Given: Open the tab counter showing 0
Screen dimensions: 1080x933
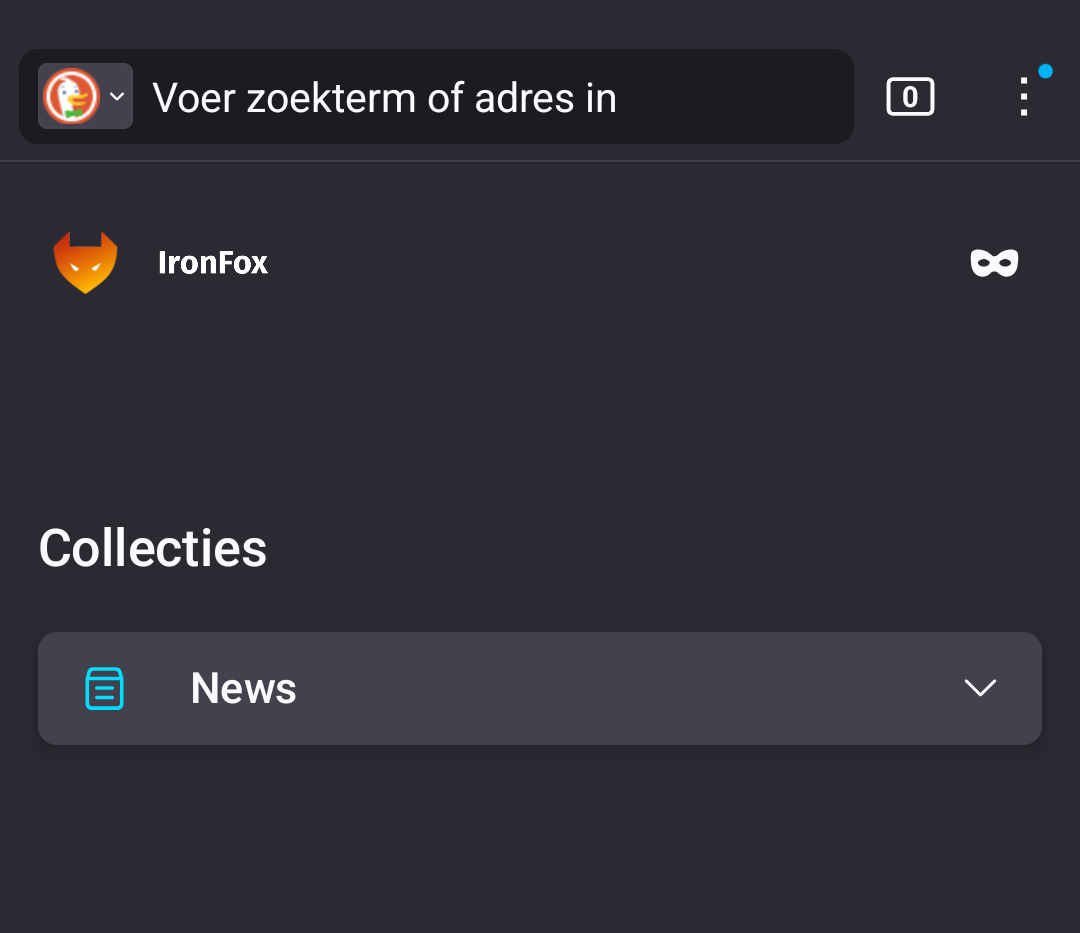Looking at the screenshot, I should coord(910,97).
